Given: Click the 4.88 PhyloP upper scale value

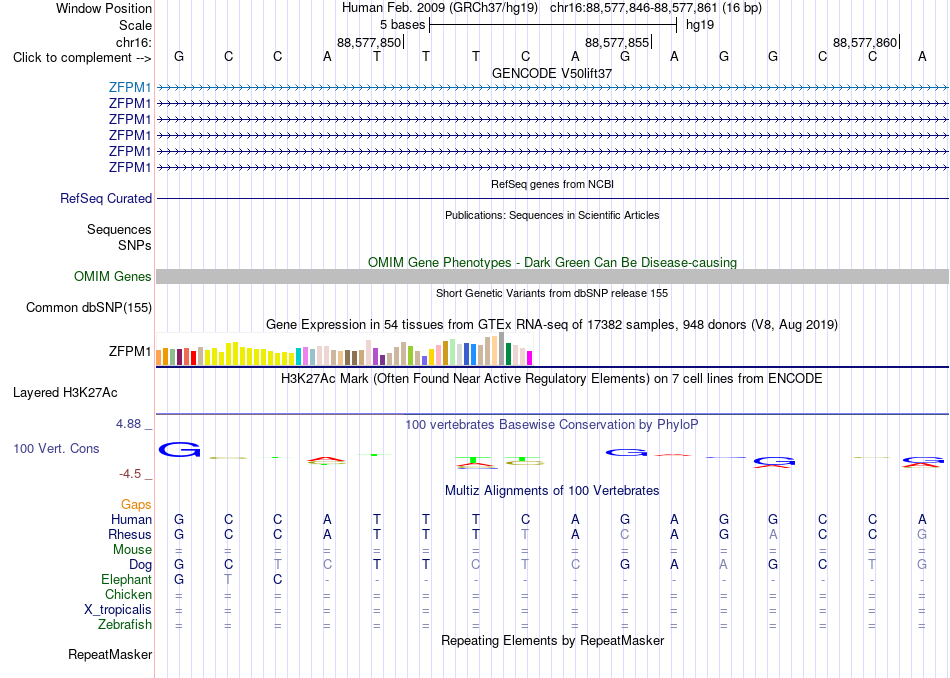Looking at the screenshot, I should pos(128,424).
